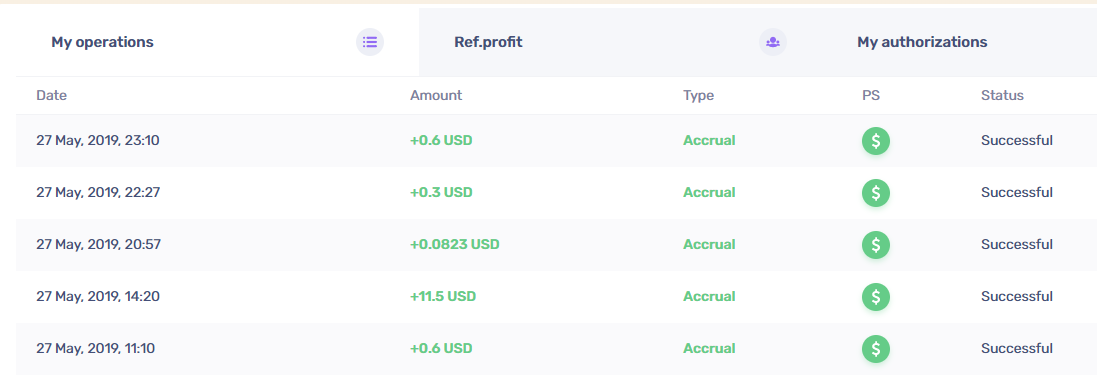The image size is (1097, 381).
Task: Click the list icon beside My operations
Action: [x=370, y=42]
